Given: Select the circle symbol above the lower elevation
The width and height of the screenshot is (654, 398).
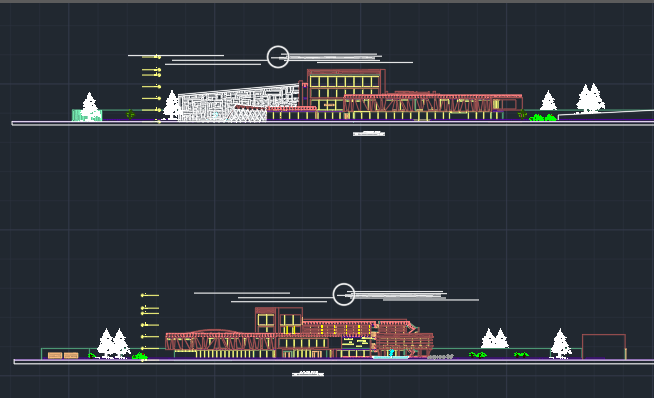Looking at the screenshot, I should point(344,294).
